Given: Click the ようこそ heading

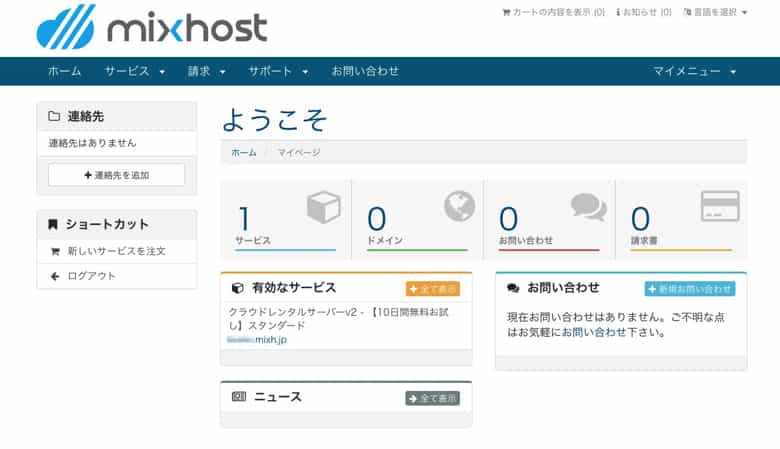Looking at the screenshot, I should click(274, 120).
